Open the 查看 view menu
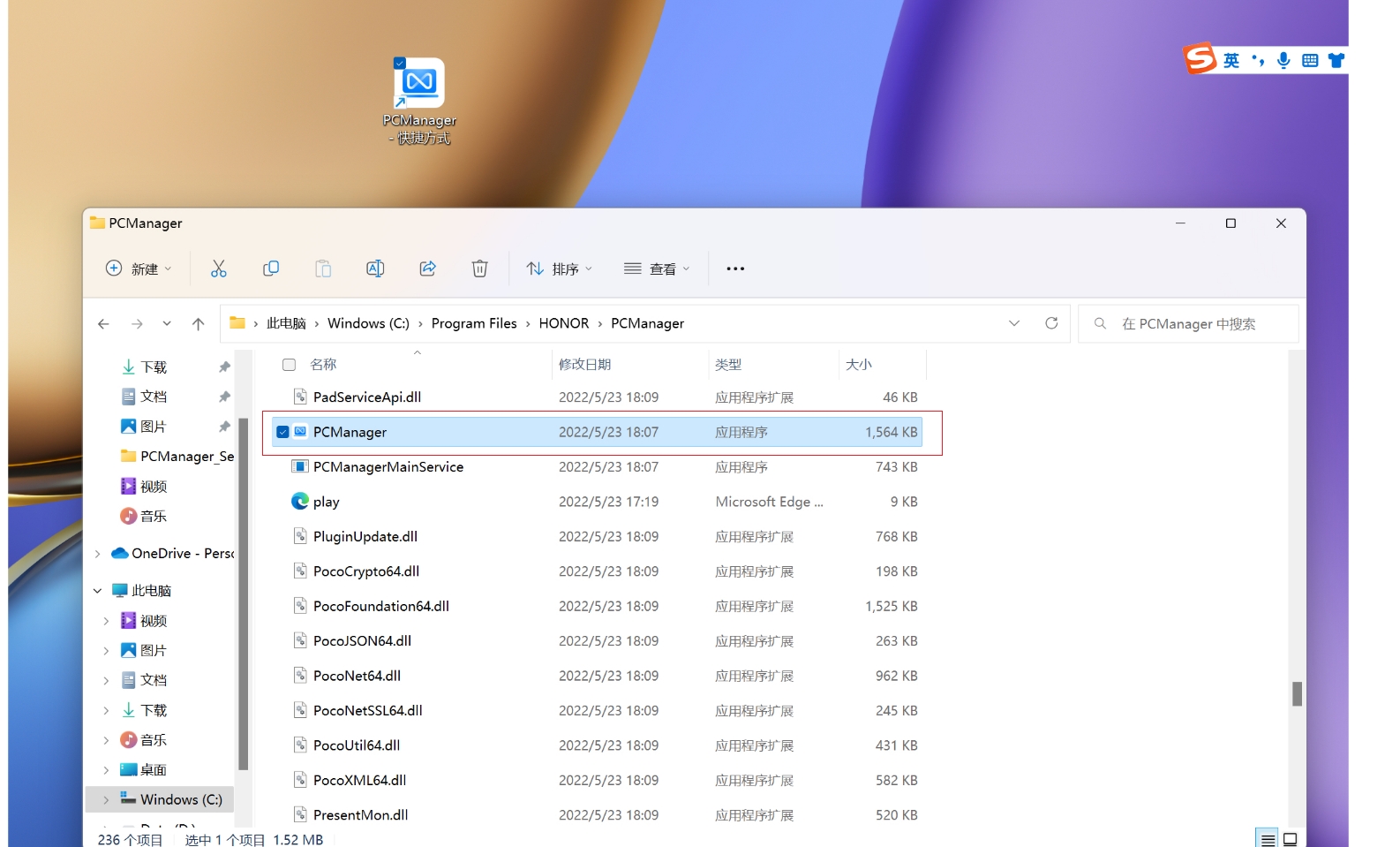 click(x=657, y=268)
